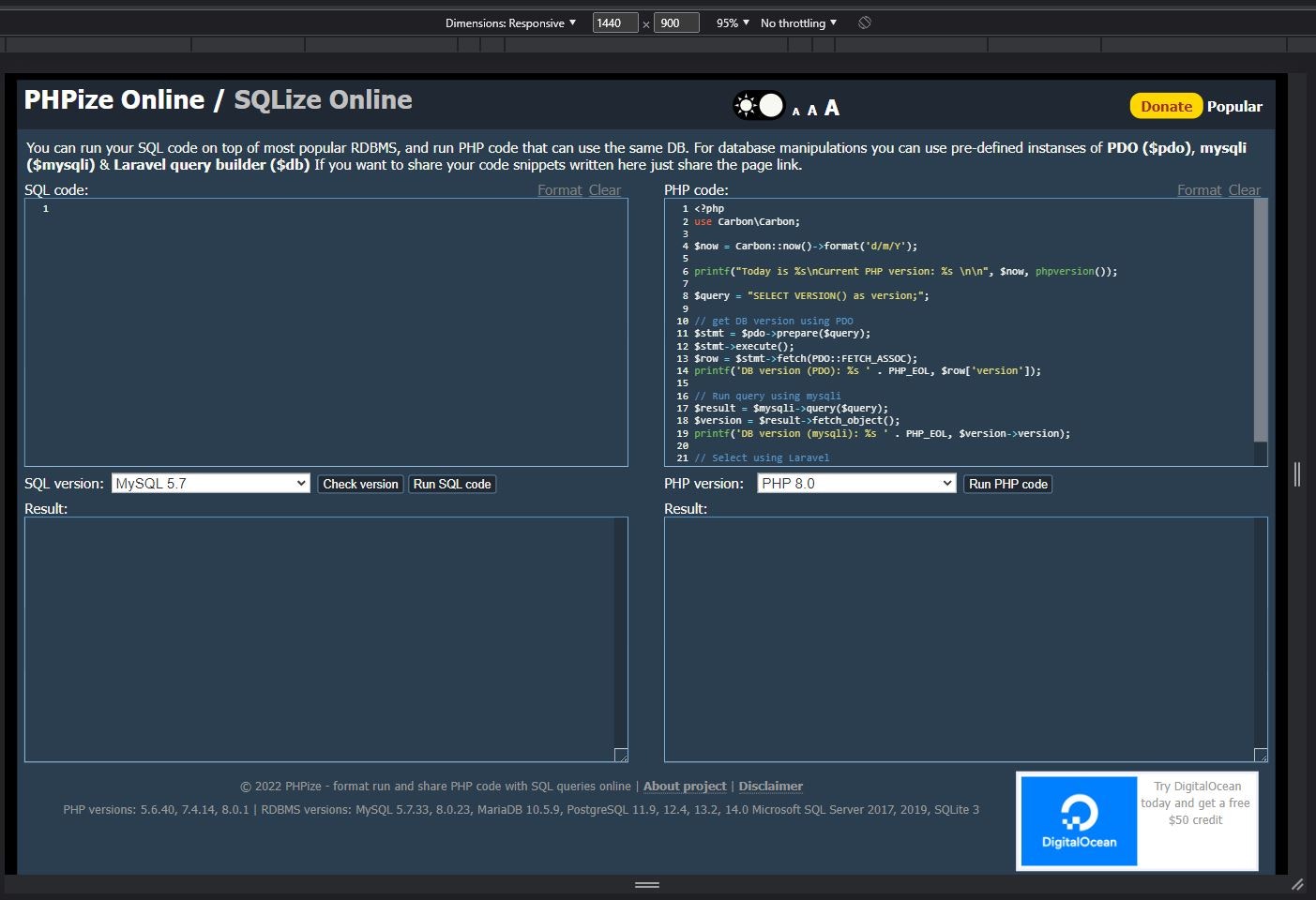Format the PHP code

[x=1200, y=189]
